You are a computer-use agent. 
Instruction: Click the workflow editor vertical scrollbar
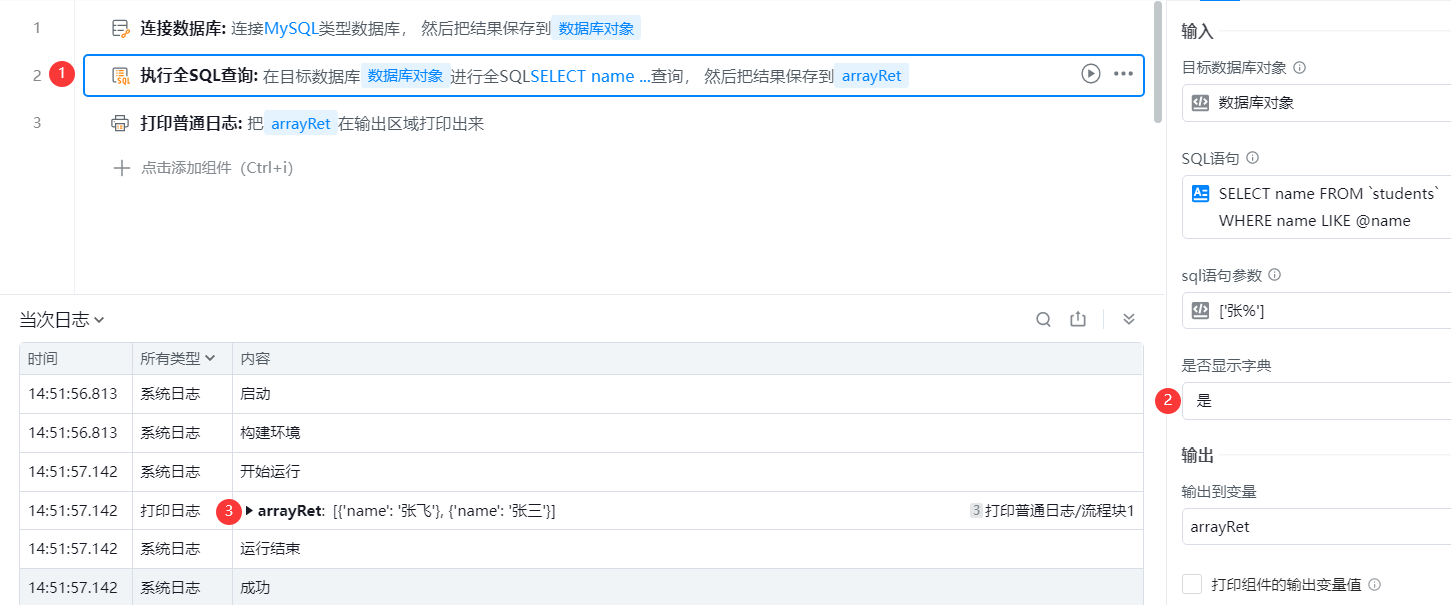click(1158, 60)
